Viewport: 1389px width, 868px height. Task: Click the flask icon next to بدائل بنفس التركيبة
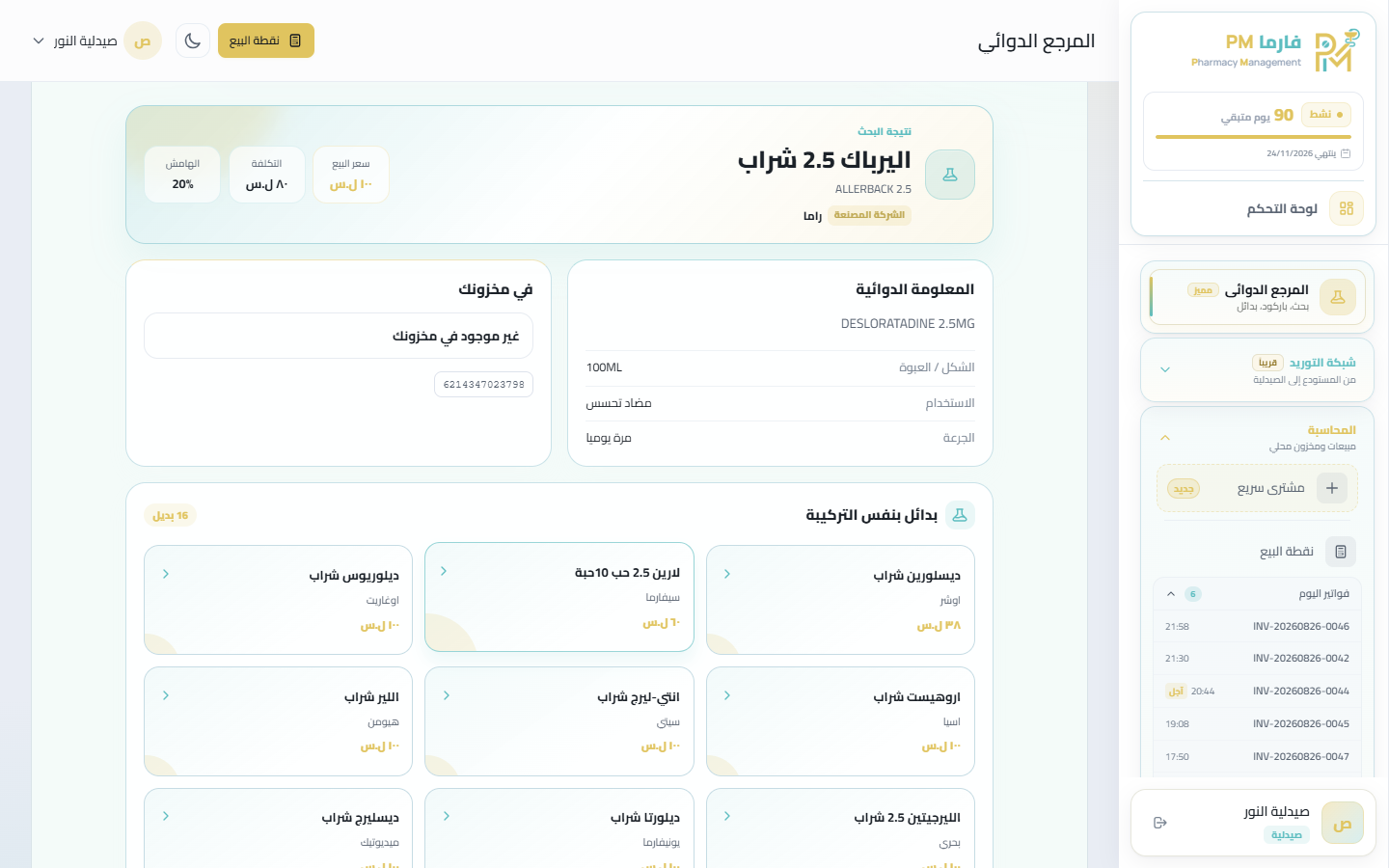[x=960, y=515]
